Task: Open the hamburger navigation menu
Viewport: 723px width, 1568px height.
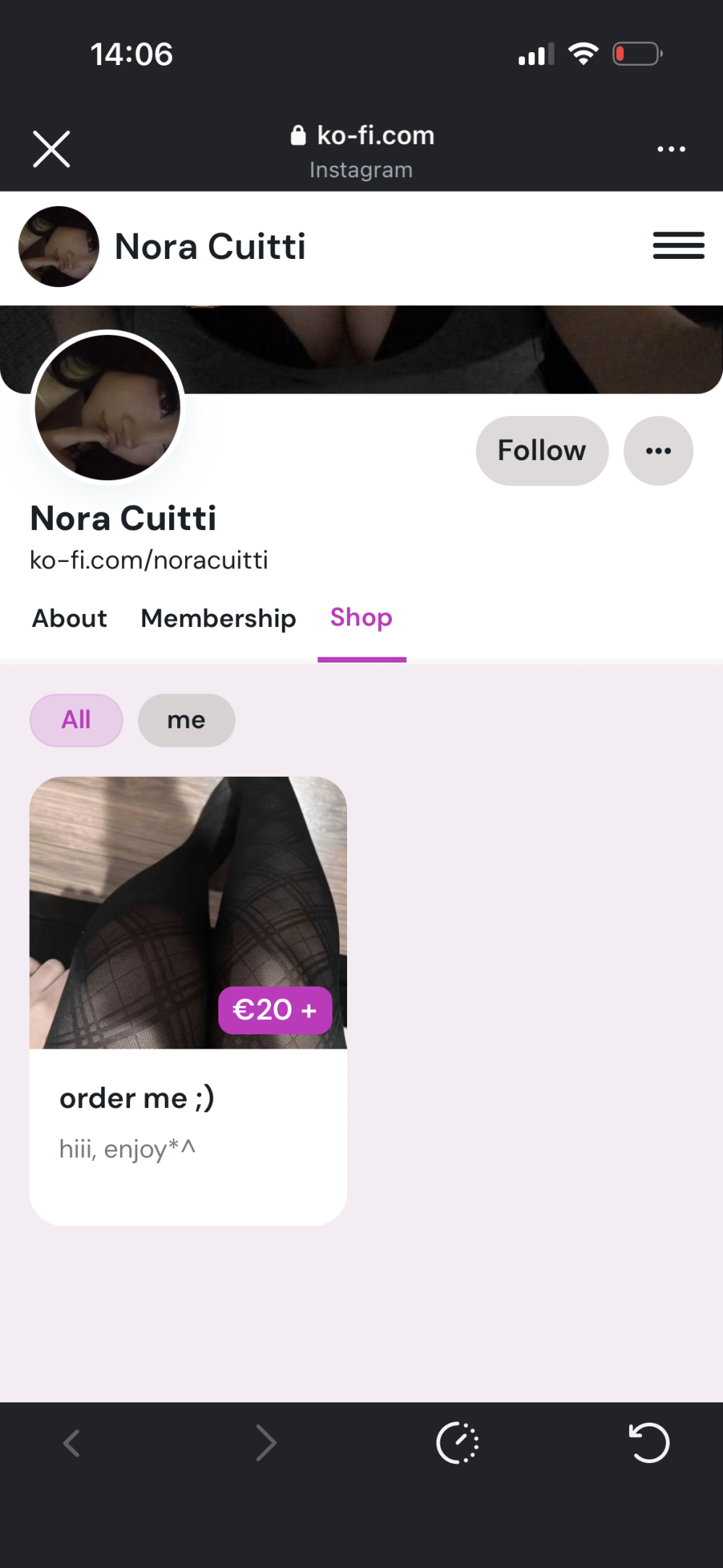Action: (x=678, y=245)
